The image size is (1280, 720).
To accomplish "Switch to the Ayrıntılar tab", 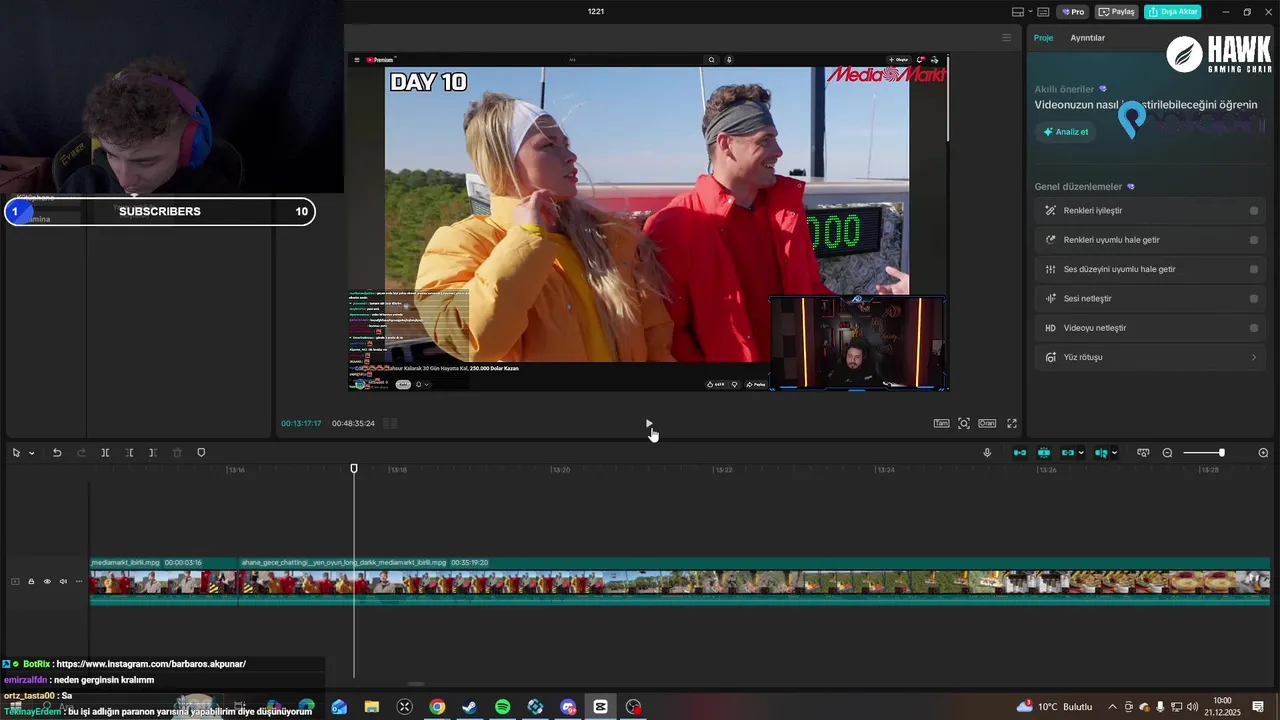I will (x=1087, y=38).
